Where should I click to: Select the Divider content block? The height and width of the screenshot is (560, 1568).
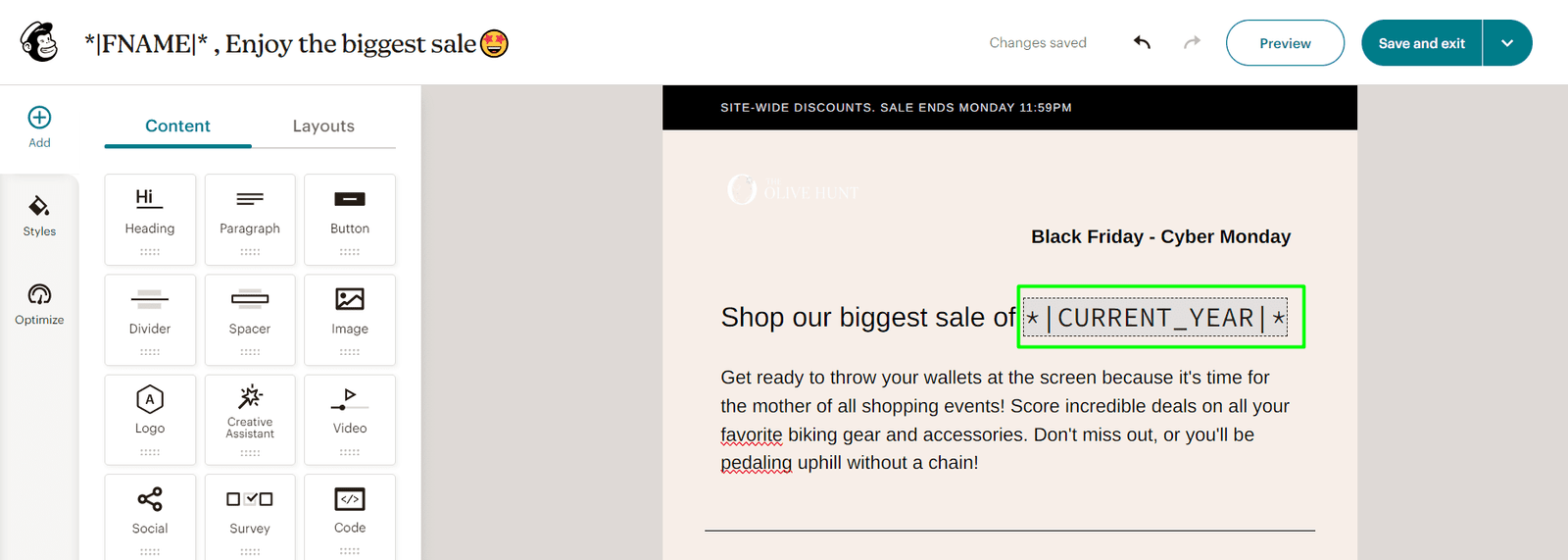pyautogui.click(x=150, y=320)
